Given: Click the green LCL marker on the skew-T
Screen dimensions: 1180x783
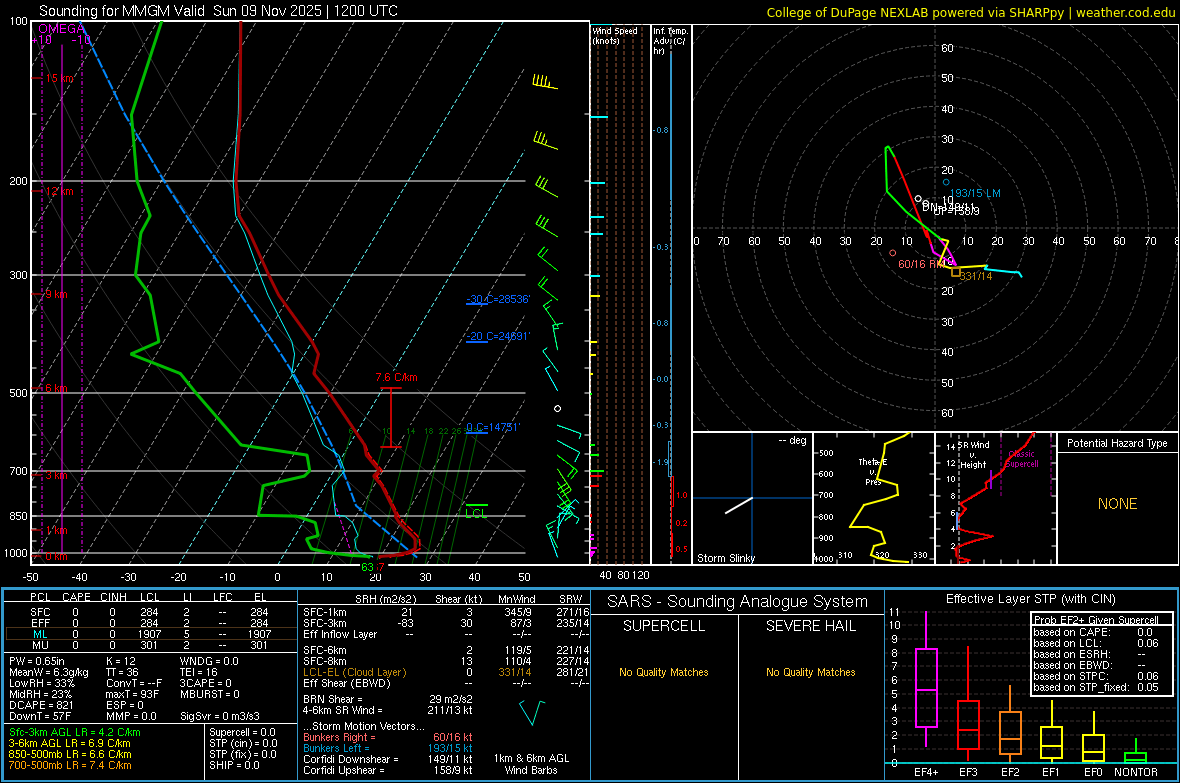Looking at the screenshot, I should (476, 512).
